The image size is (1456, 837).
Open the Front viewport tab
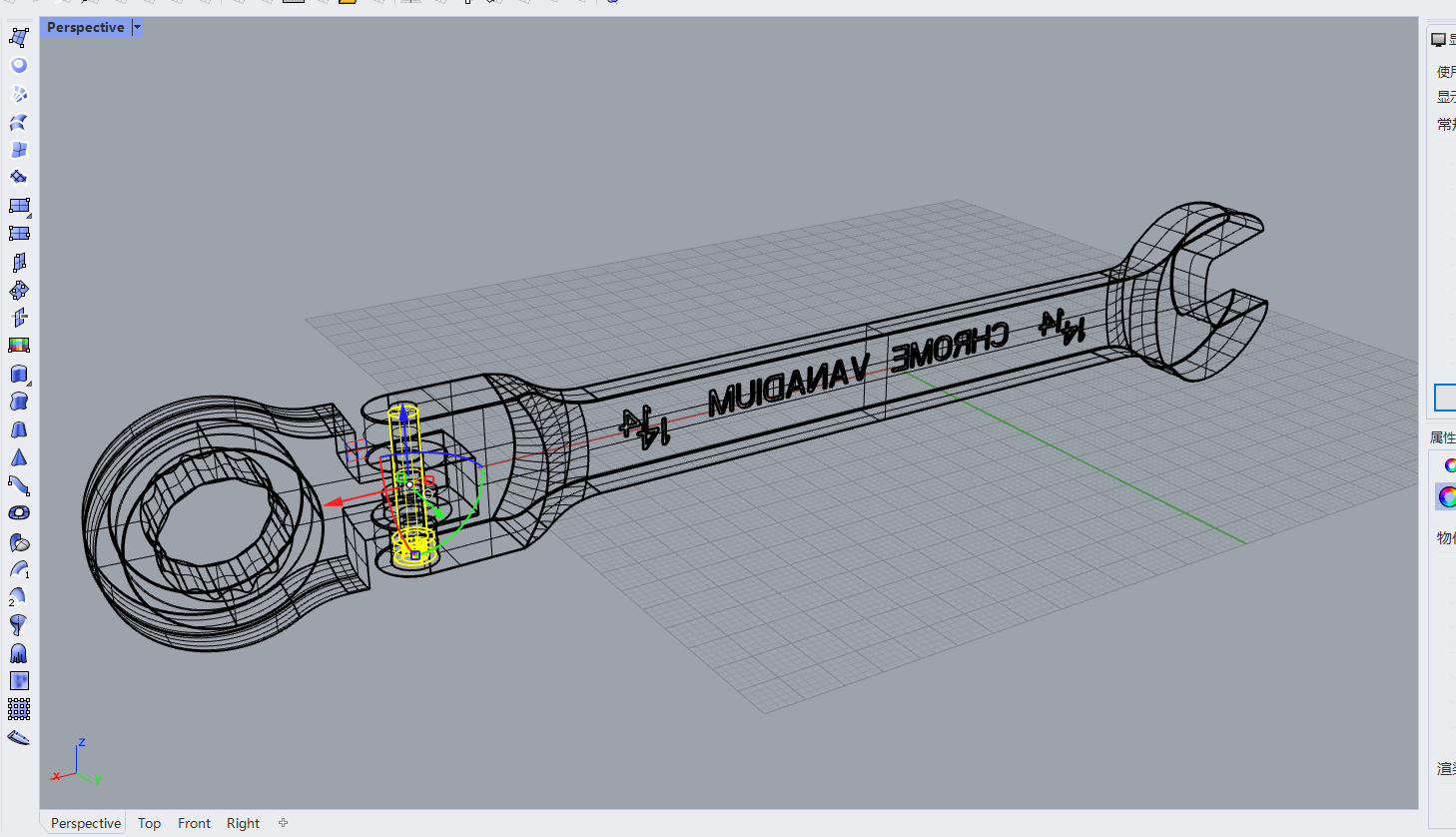[x=194, y=823]
